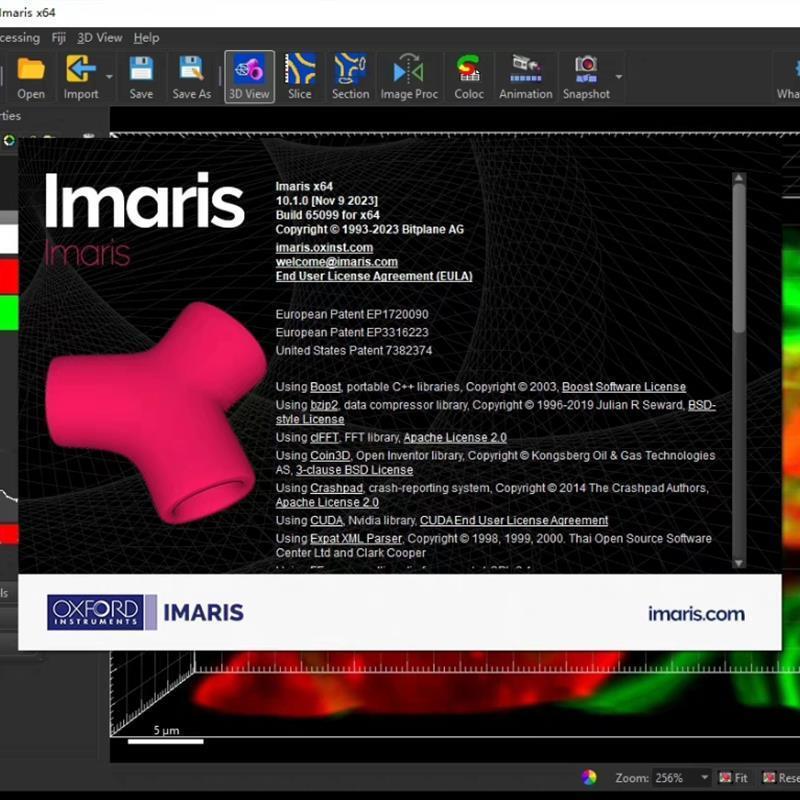The height and width of the screenshot is (800, 800).
Task: Click the Zoom 256% value field
Action: 673,778
